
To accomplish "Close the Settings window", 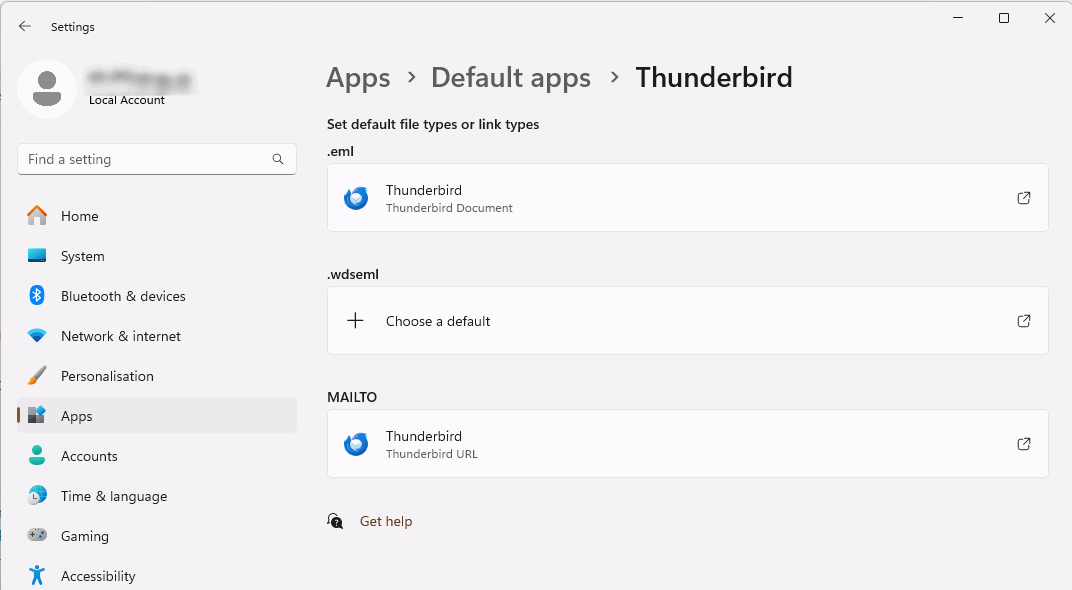I will pyautogui.click(x=1049, y=18).
